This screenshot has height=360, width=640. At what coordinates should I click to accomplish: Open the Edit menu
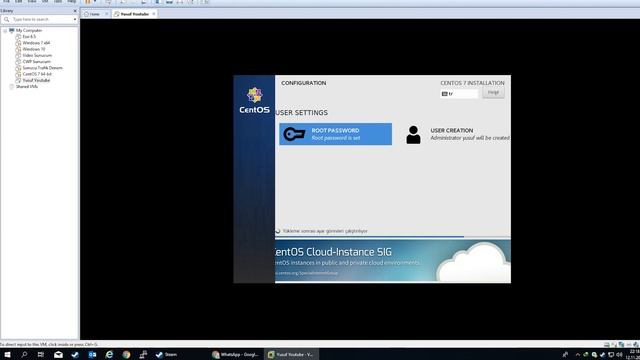click(x=19, y=2)
